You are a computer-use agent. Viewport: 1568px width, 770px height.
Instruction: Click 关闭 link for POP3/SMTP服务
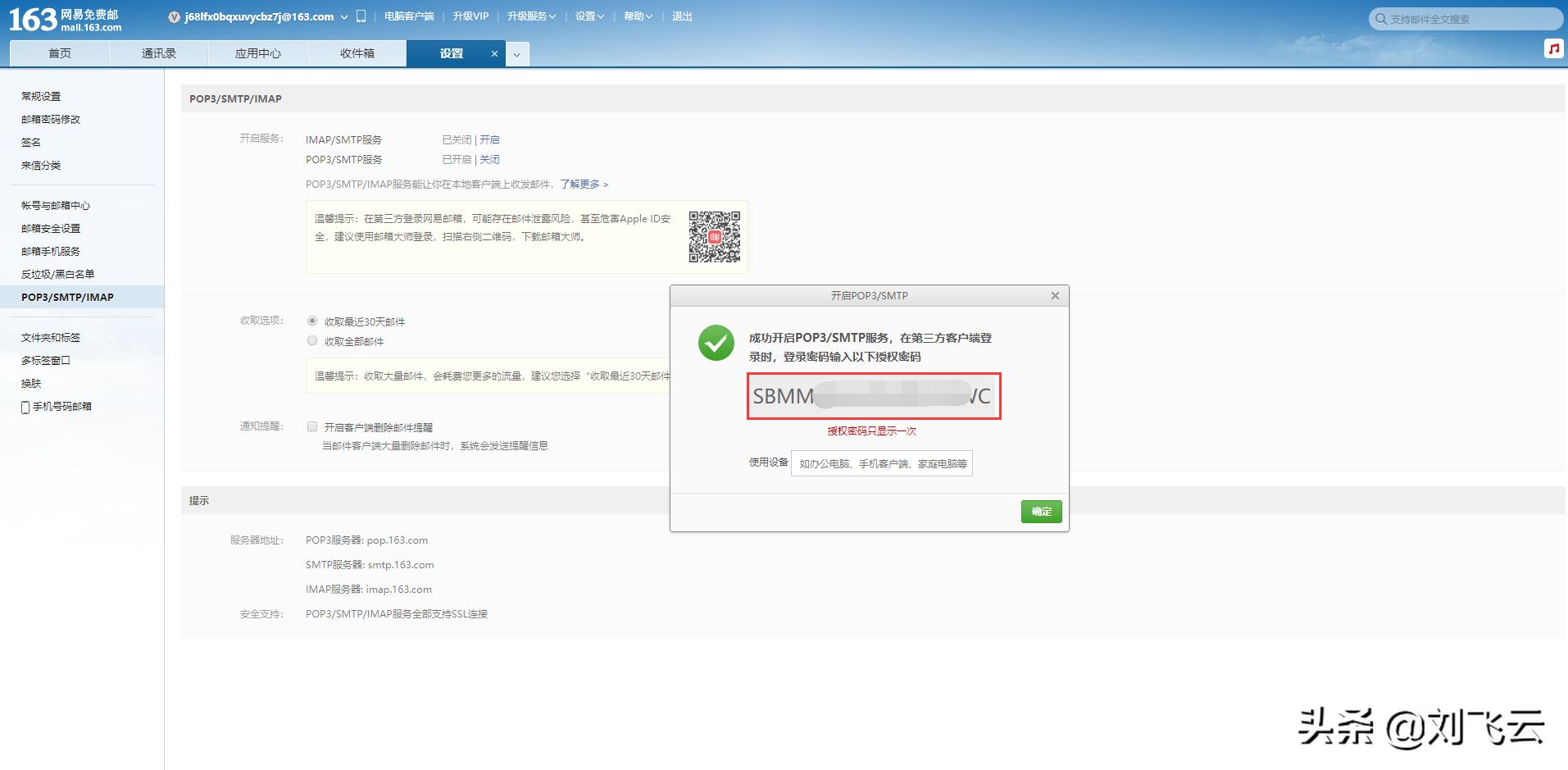489,160
